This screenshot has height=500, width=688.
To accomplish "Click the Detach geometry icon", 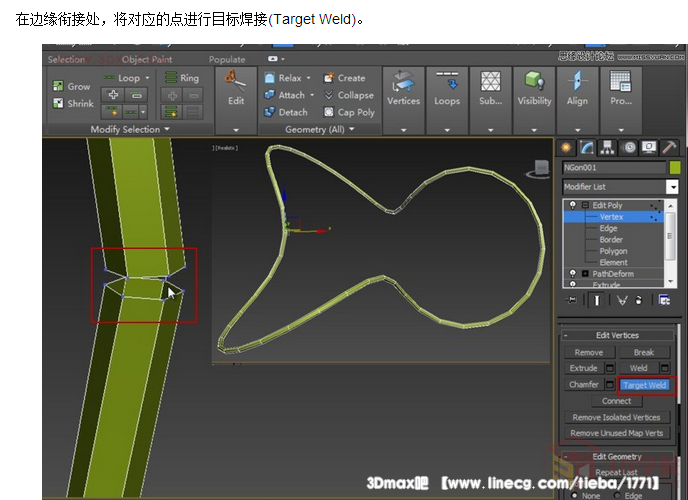I will coord(269,112).
